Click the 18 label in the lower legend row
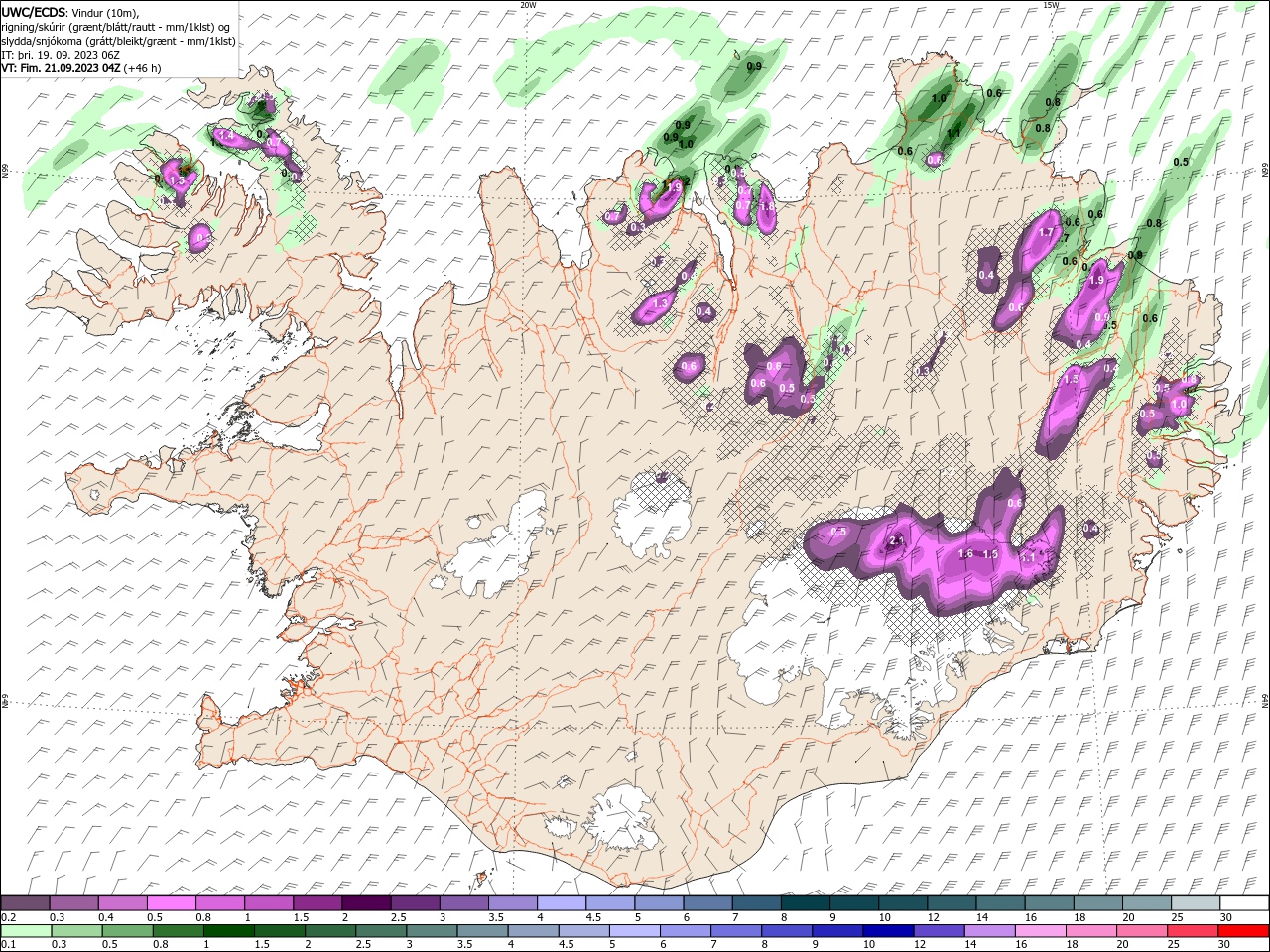The height and width of the screenshot is (952, 1270). (1073, 945)
